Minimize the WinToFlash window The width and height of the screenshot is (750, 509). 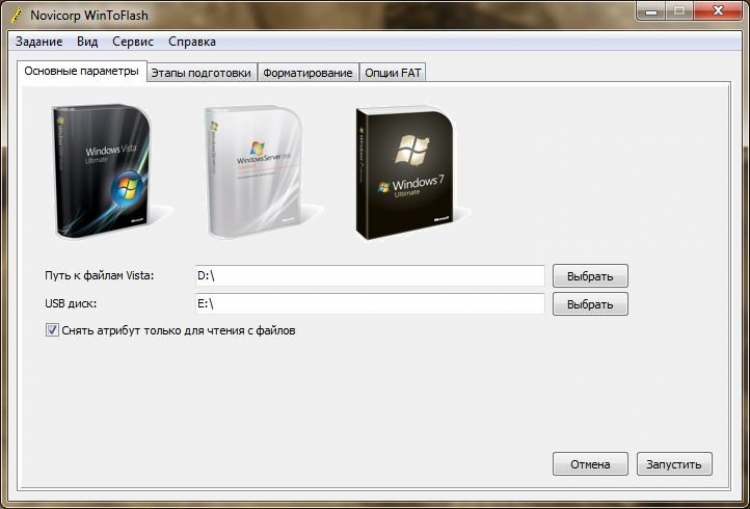pos(651,11)
